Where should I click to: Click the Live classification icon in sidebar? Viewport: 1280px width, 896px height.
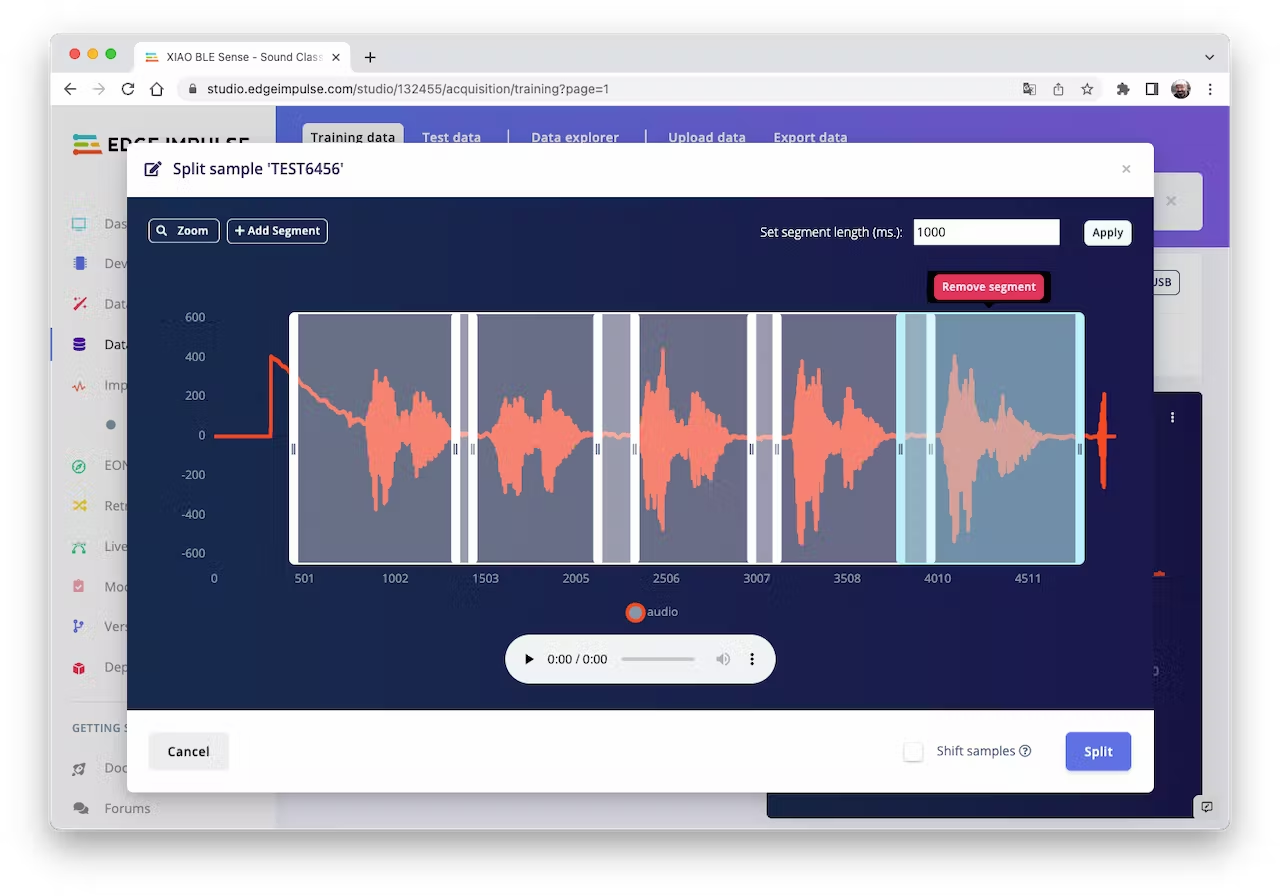click(80, 547)
